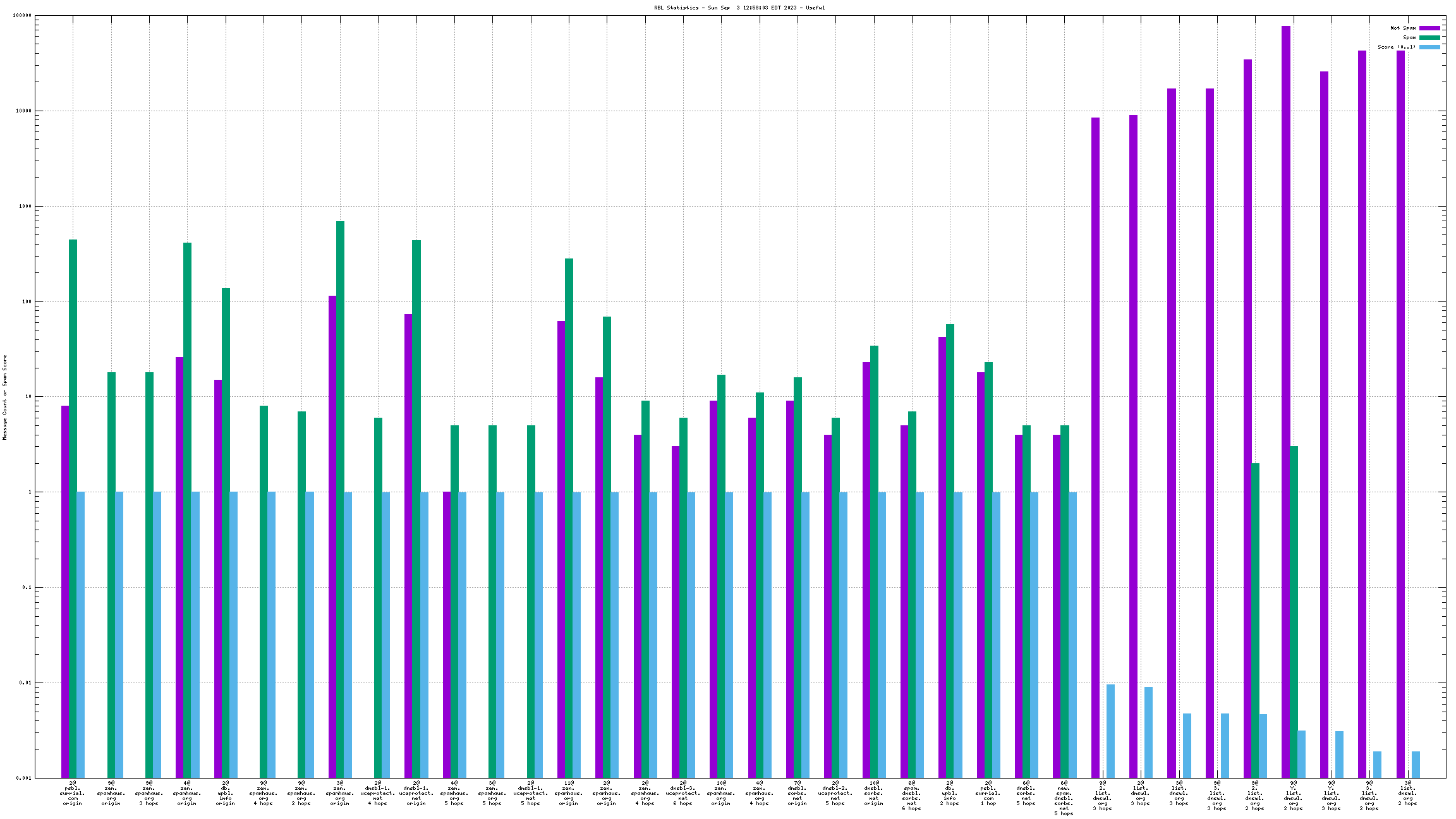Click the 100000 y-axis tick label
Viewport: 1456px width, 819px height.
22,16
